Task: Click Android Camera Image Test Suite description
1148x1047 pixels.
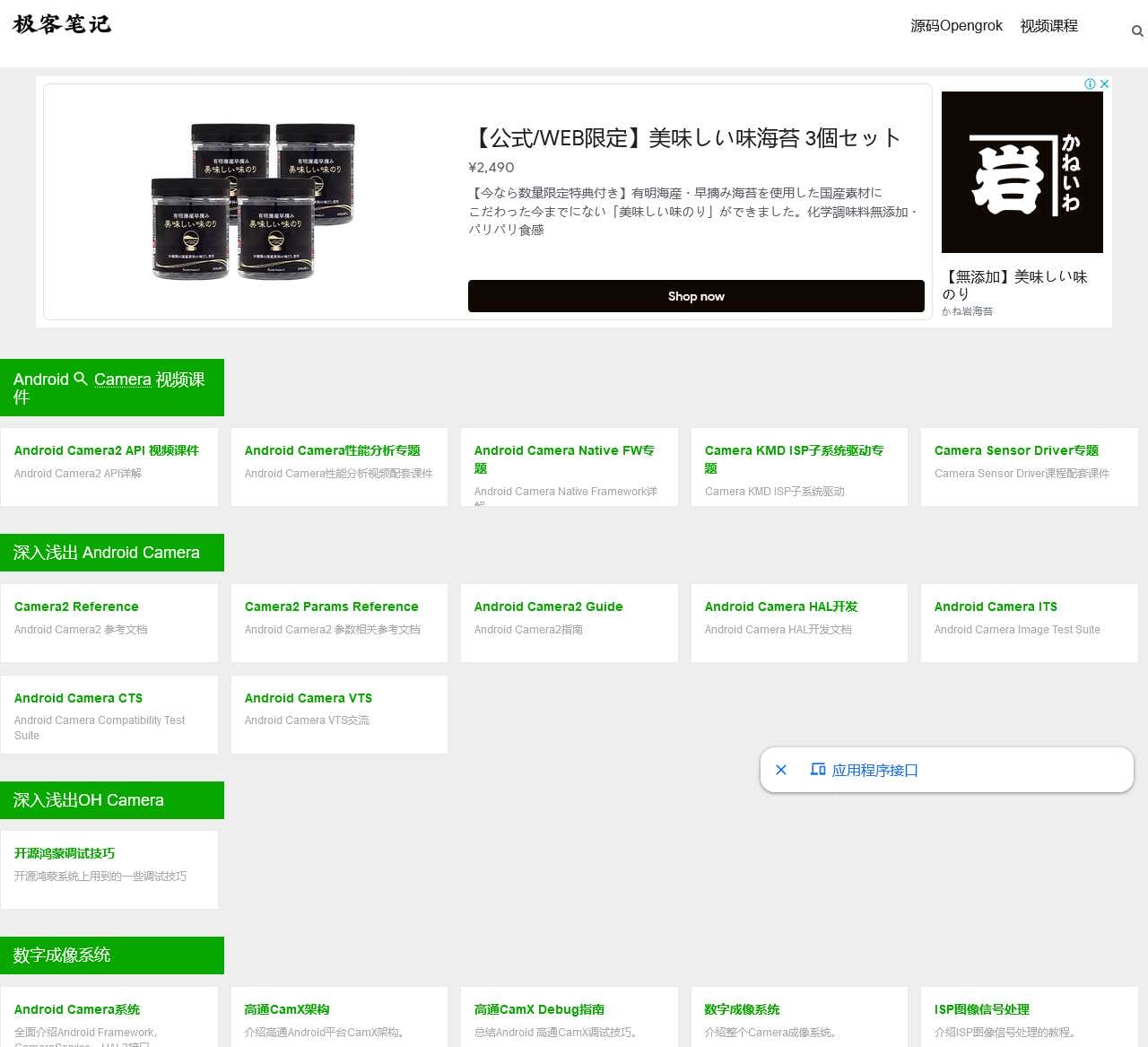Action: point(1017,630)
